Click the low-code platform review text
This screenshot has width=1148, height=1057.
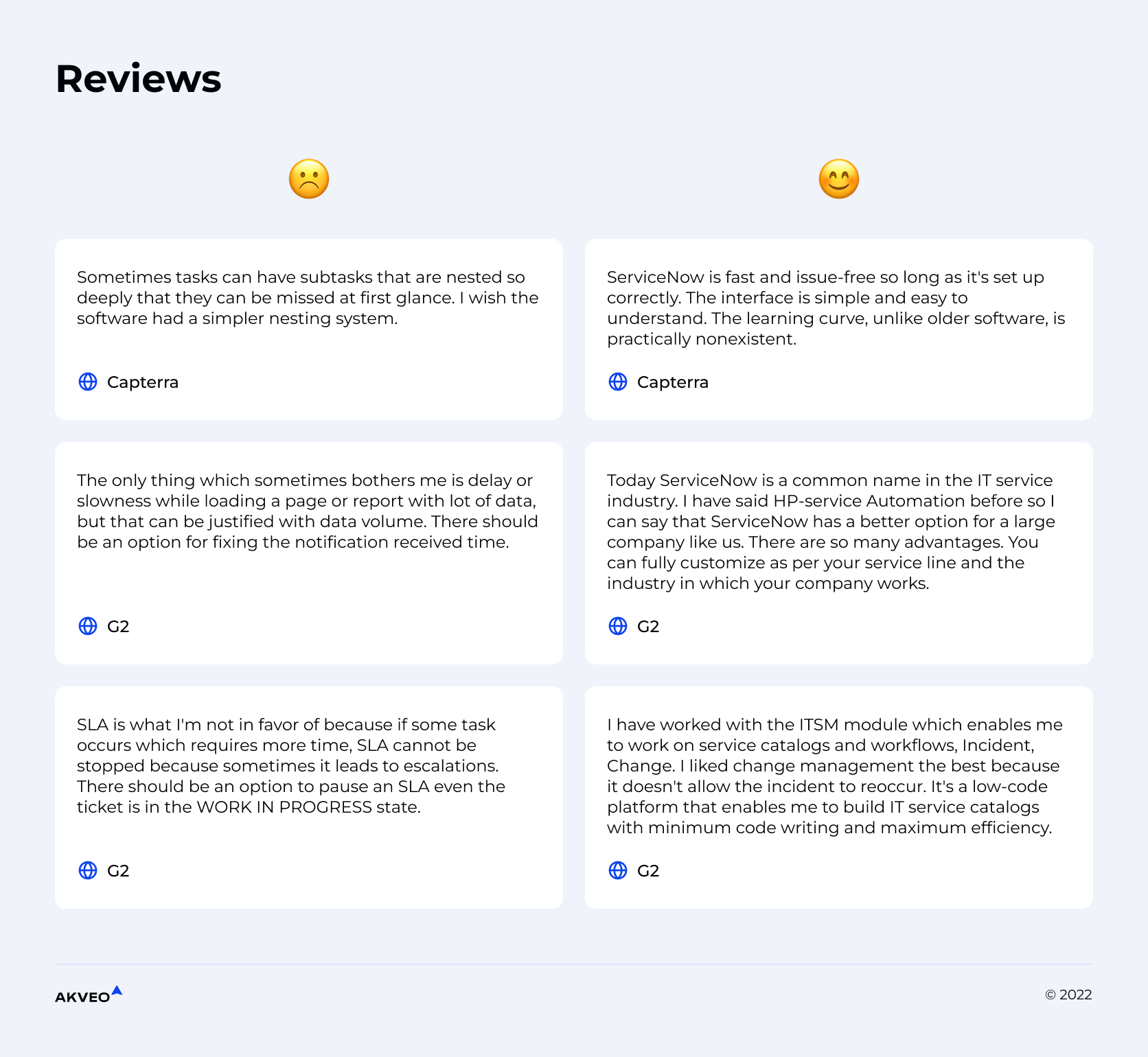(834, 776)
